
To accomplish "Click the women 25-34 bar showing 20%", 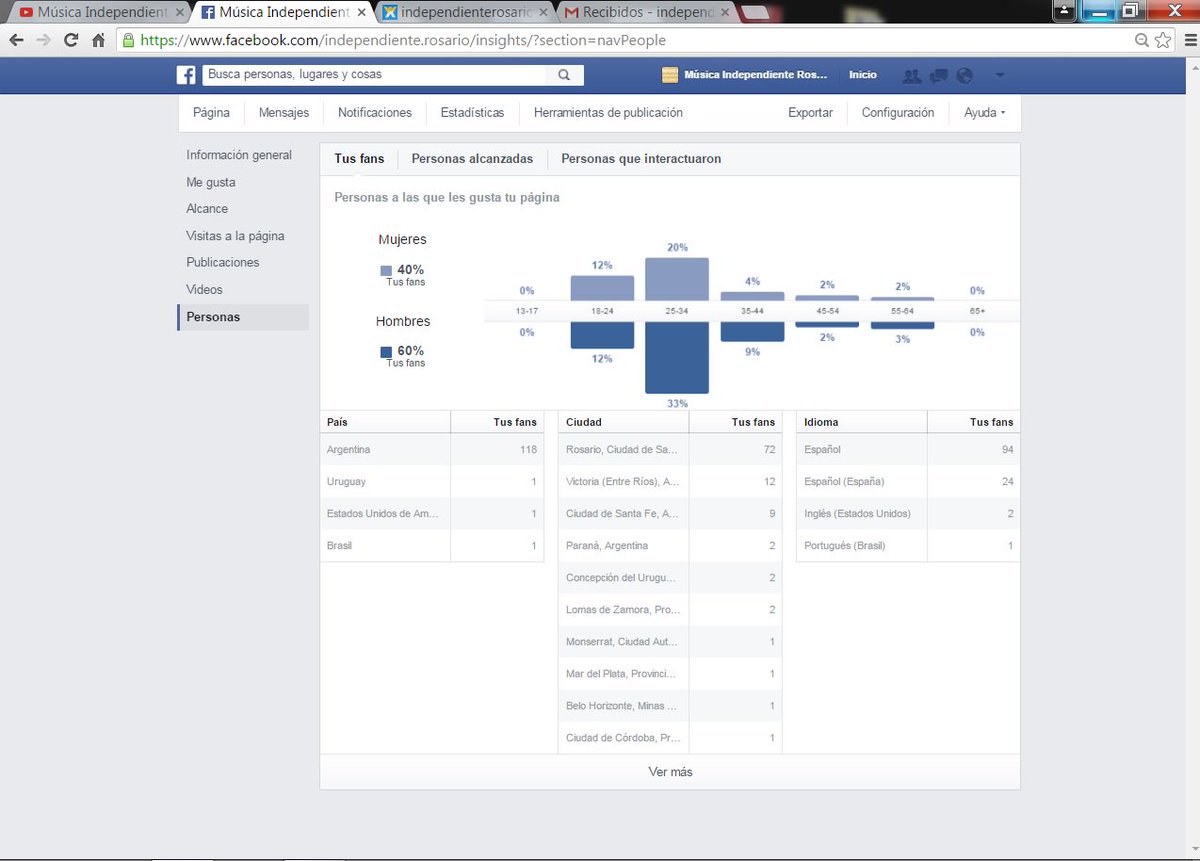I will (x=677, y=279).
